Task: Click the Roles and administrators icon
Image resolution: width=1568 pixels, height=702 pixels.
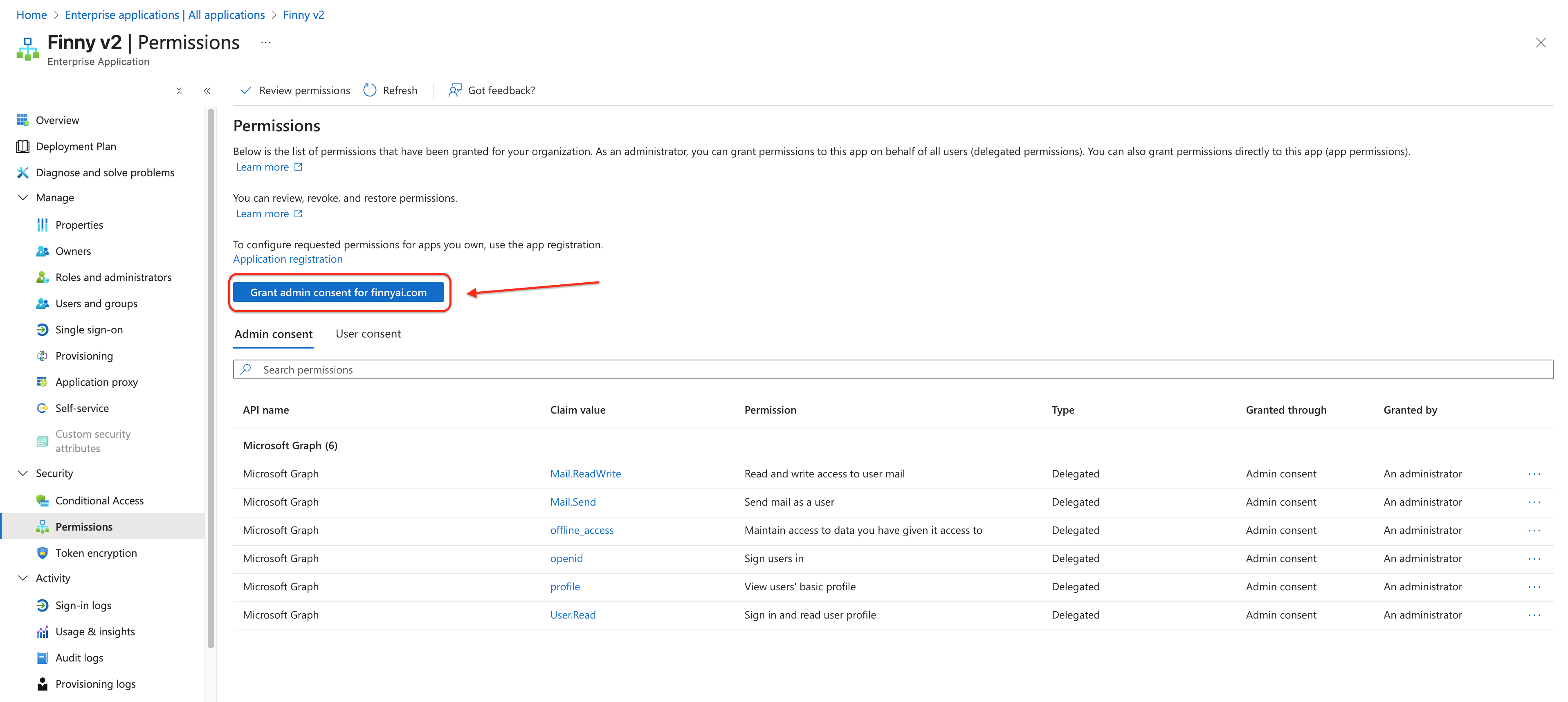Action: 42,277
